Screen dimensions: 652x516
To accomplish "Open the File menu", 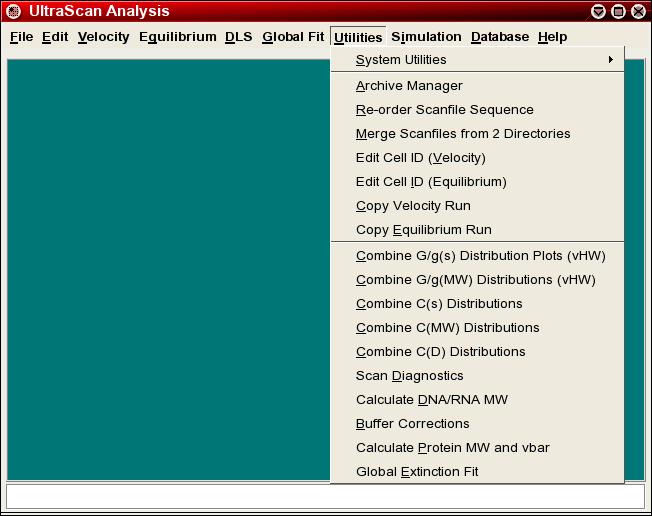I will pos(21,37).
